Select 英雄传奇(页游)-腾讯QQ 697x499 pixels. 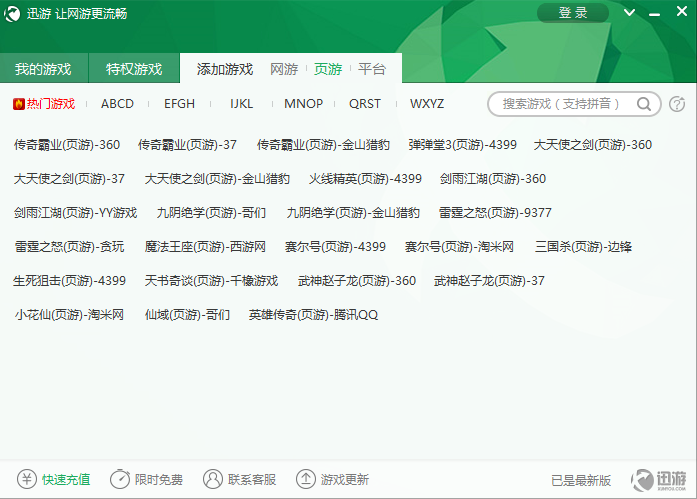(x=313, y=315)
